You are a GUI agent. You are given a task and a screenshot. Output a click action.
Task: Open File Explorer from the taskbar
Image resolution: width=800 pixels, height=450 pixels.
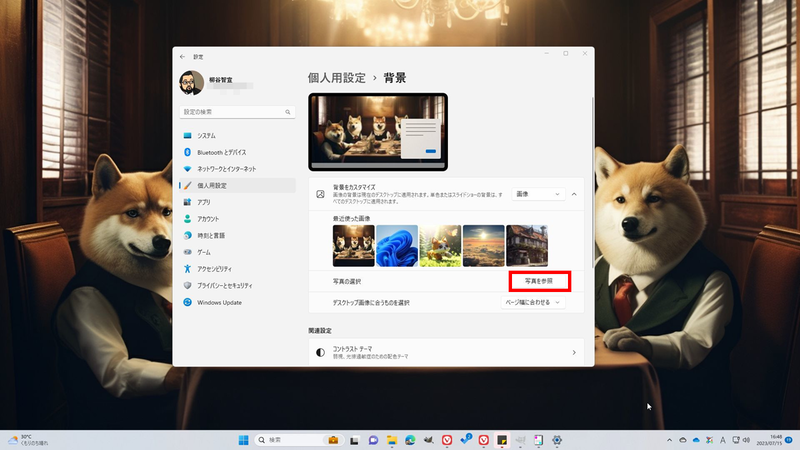[391, 440]
